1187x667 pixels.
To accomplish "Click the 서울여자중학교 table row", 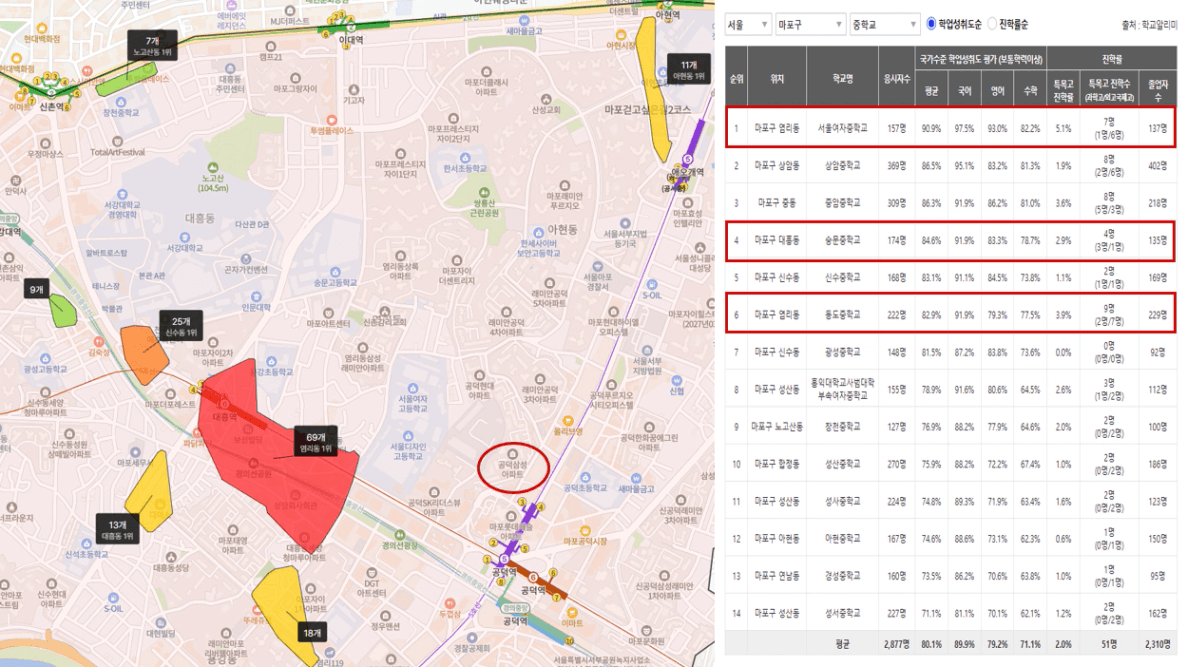I will (951, 127).
